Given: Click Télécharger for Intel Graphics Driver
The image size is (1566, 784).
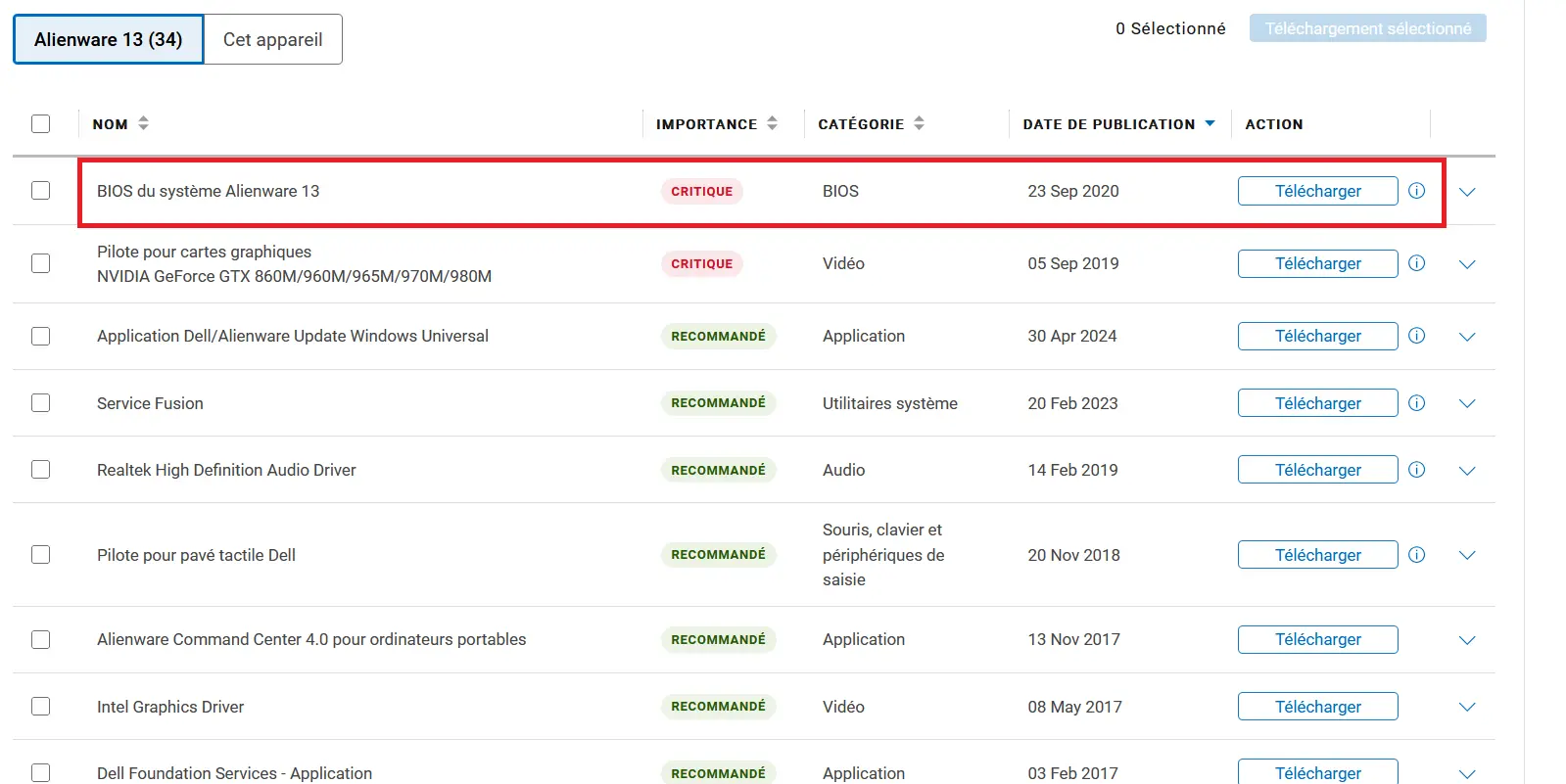Looking at the screenshot, I should [x=1317, y=707].
